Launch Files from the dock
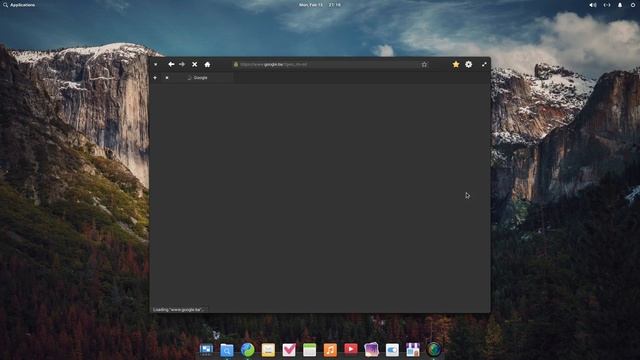The height and width of the screenshot is (360, 640). [227, 350]
